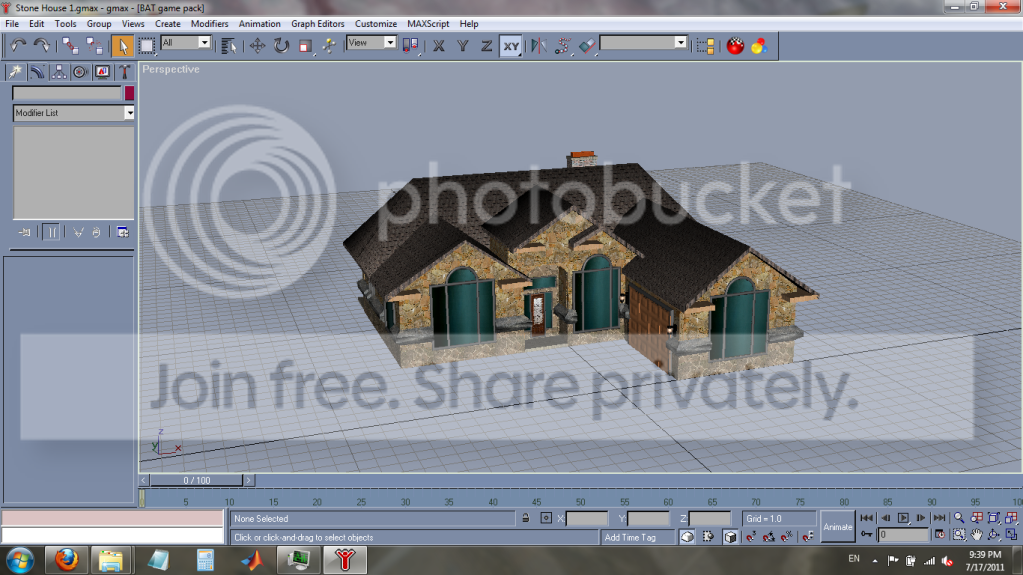The height and width of the screenshot is (575, 1023).
Task: Click time slider 0 / 100 handle
Action: [196, 480]
